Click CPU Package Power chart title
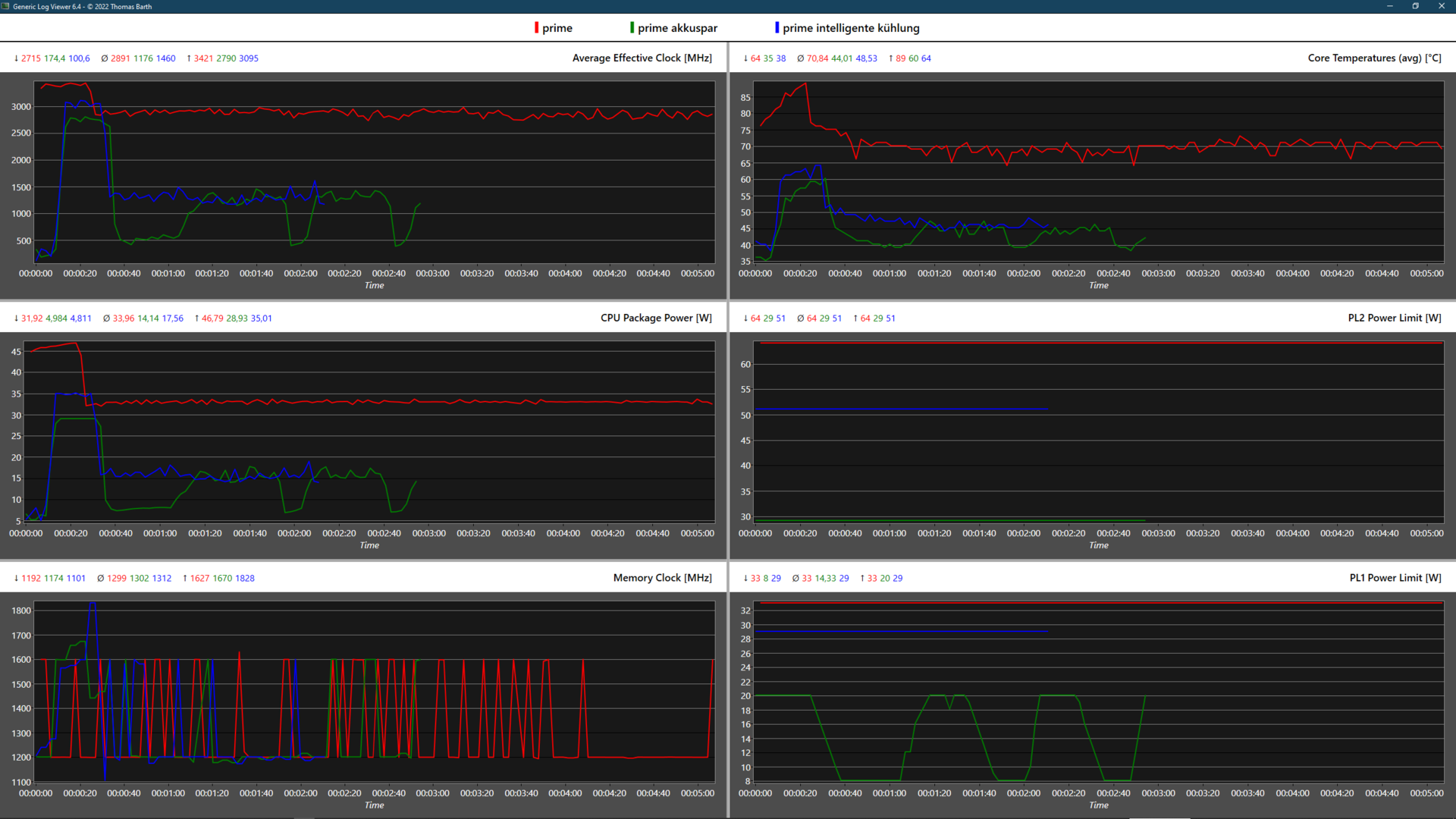 [656, 318]
